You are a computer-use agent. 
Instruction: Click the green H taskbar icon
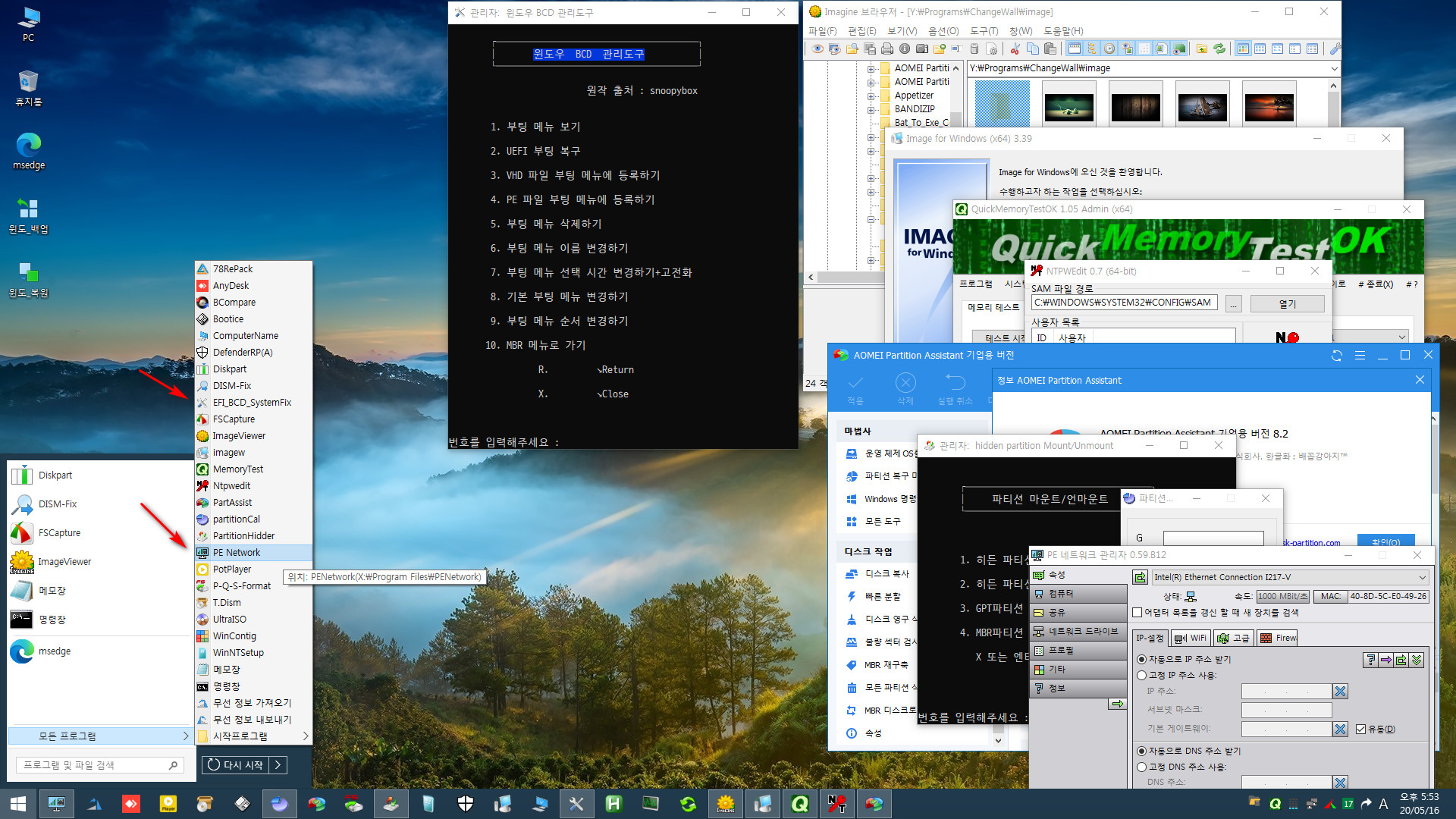[x=613, y=804]
